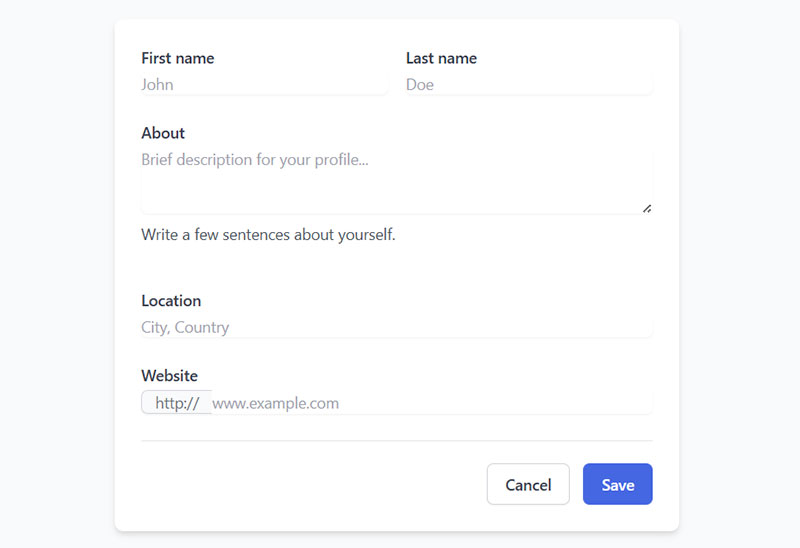The width and height of the screenshot is (800, 548).
Task: Click the blue Save button
Action: pos(618,484)
